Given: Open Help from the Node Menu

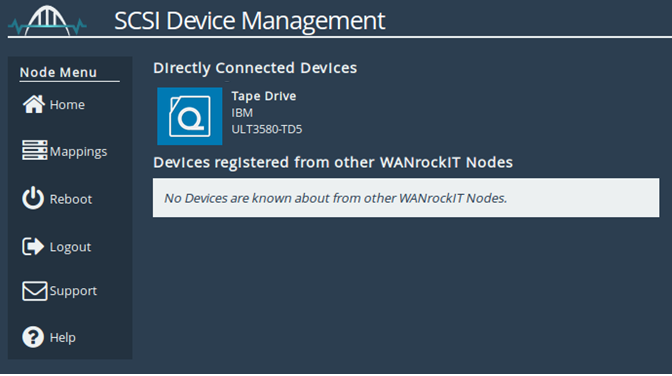Looking at the screenshot, I should pyautogui.click(x=63, y=337).
